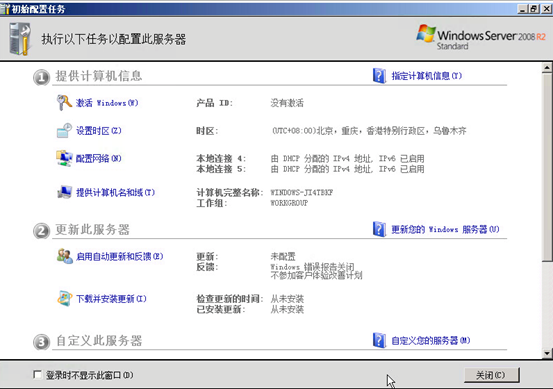
Task: Click the key icon for 激活 Windows
Action: point(64,103)
